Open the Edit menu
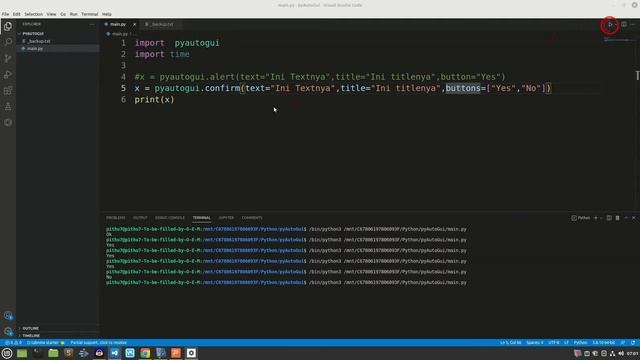The height and width of the screenshot is (360, 640). pos(16,14)
